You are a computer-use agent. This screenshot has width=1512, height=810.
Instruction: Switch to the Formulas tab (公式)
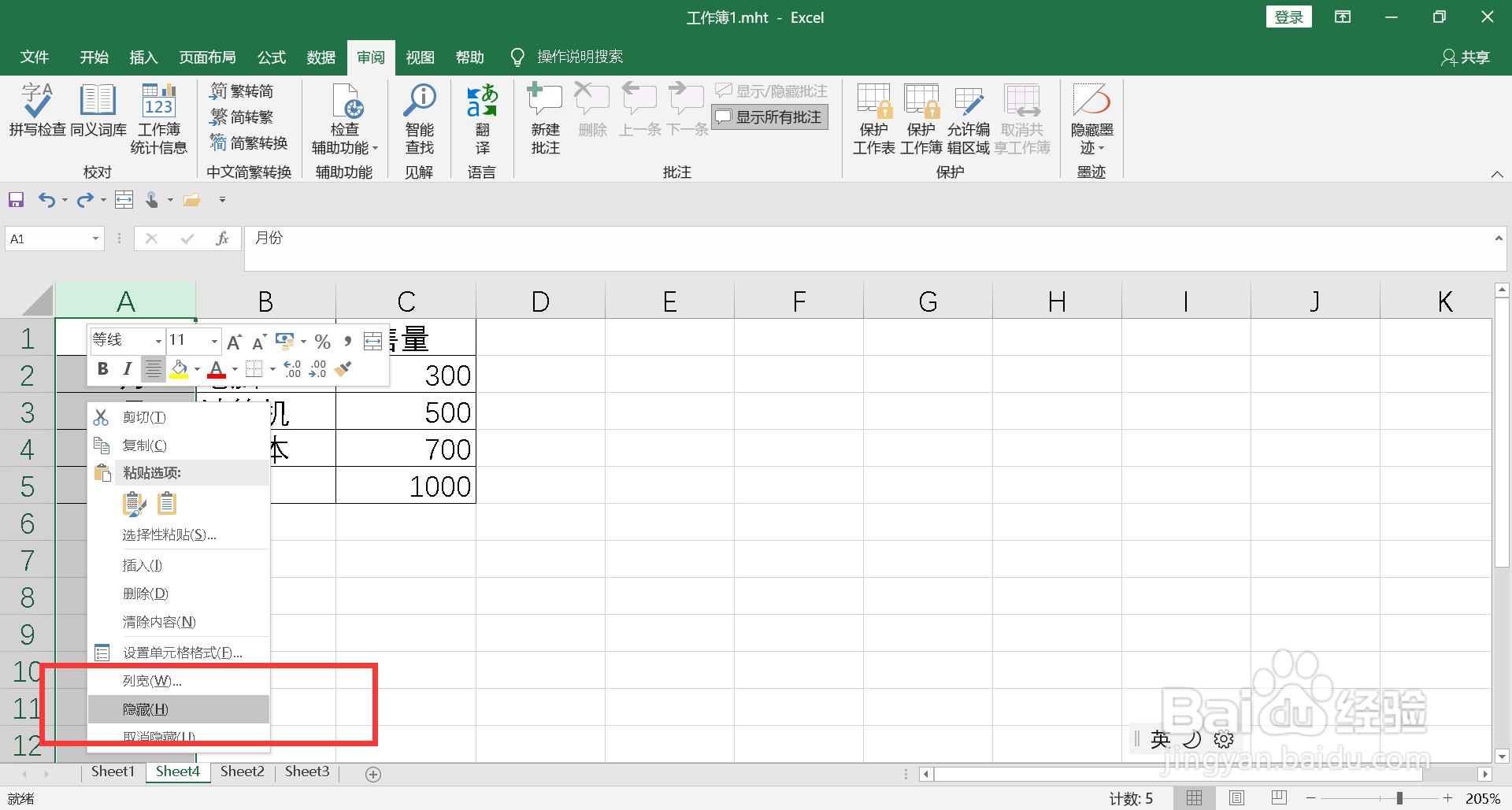[271, 57]
